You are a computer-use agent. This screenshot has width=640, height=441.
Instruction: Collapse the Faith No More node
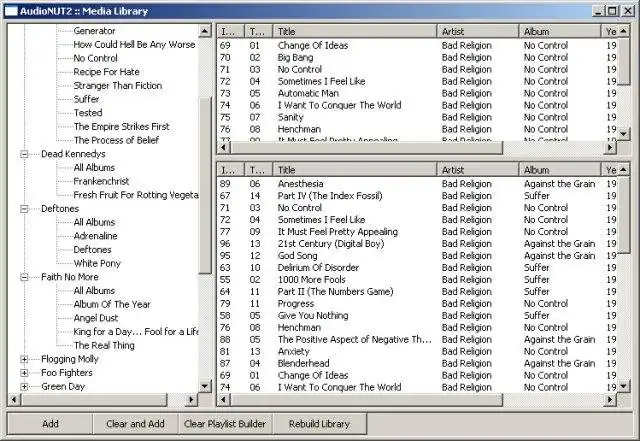pos(24,277)
